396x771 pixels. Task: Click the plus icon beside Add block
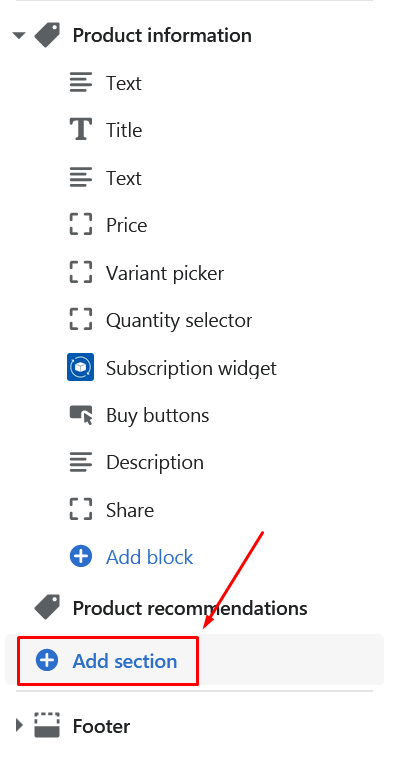pyautogui.click(x=81, y=557)
